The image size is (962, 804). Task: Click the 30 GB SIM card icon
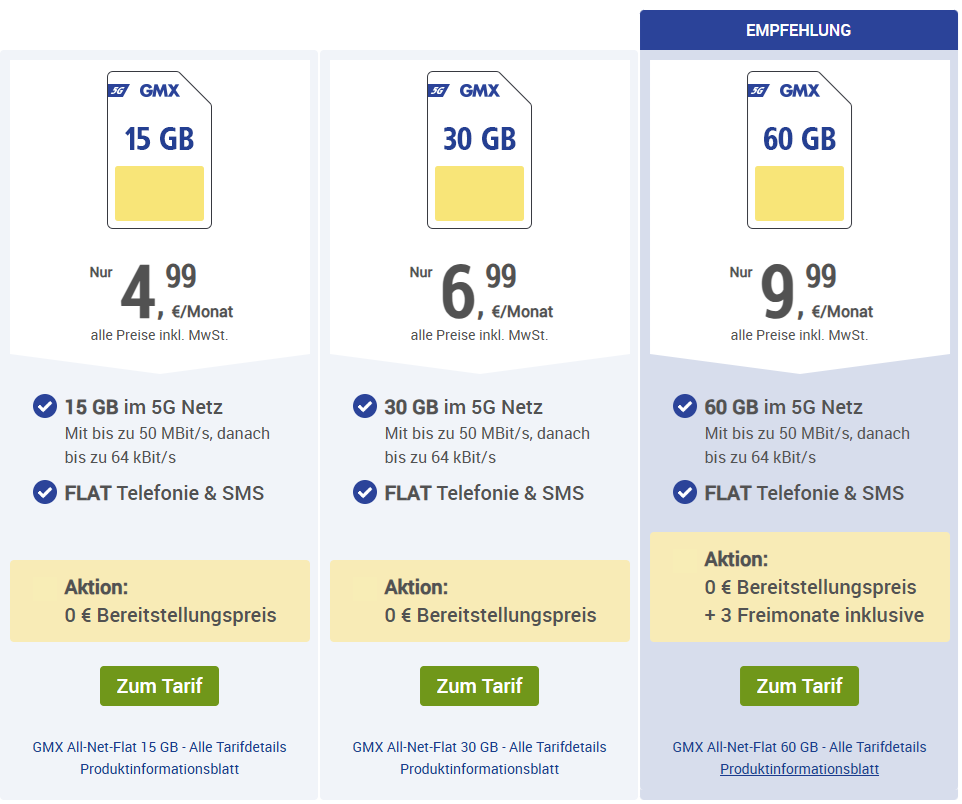(480, 150)
